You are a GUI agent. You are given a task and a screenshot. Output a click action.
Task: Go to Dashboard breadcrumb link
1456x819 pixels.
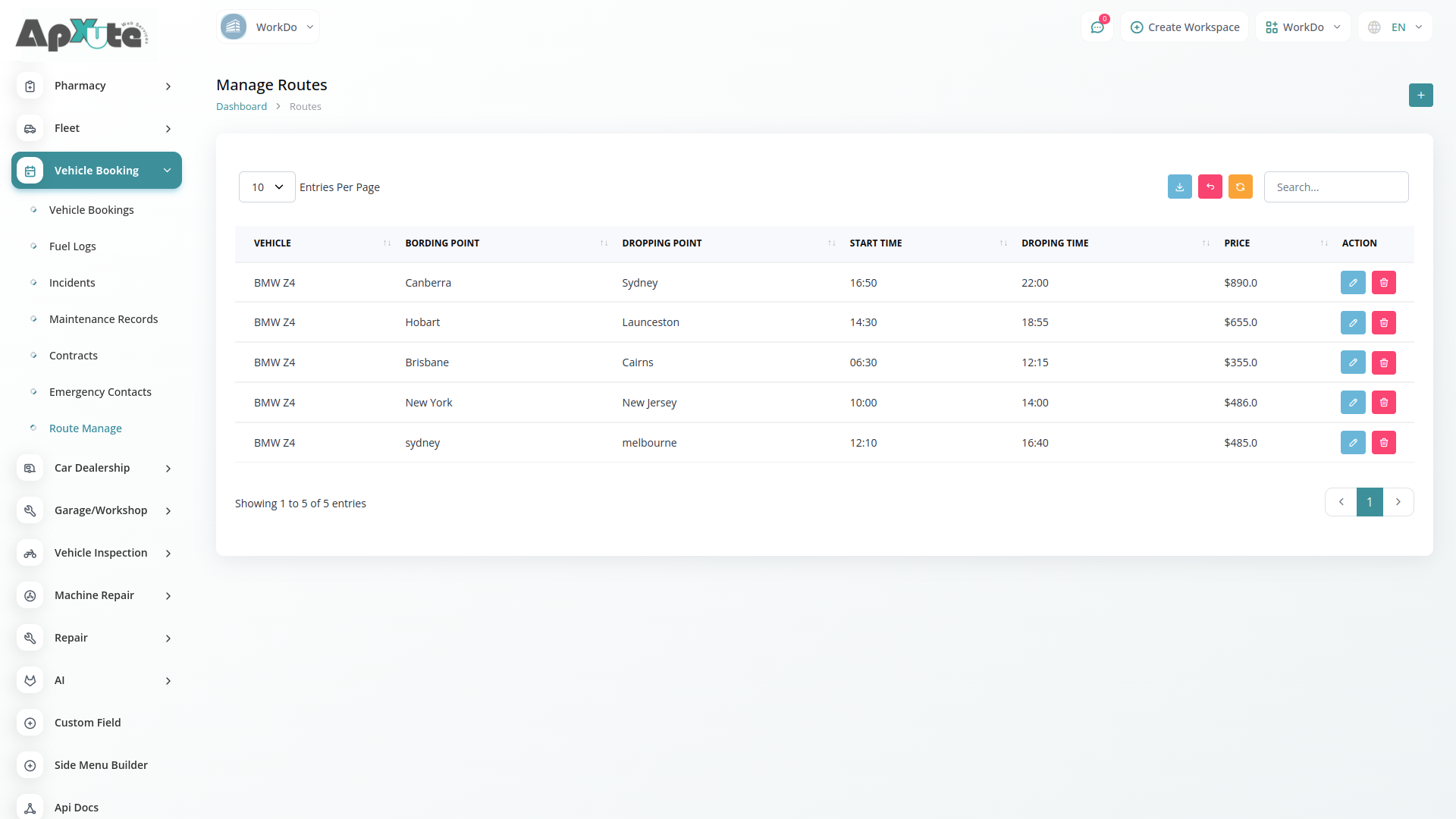point(241,107)
